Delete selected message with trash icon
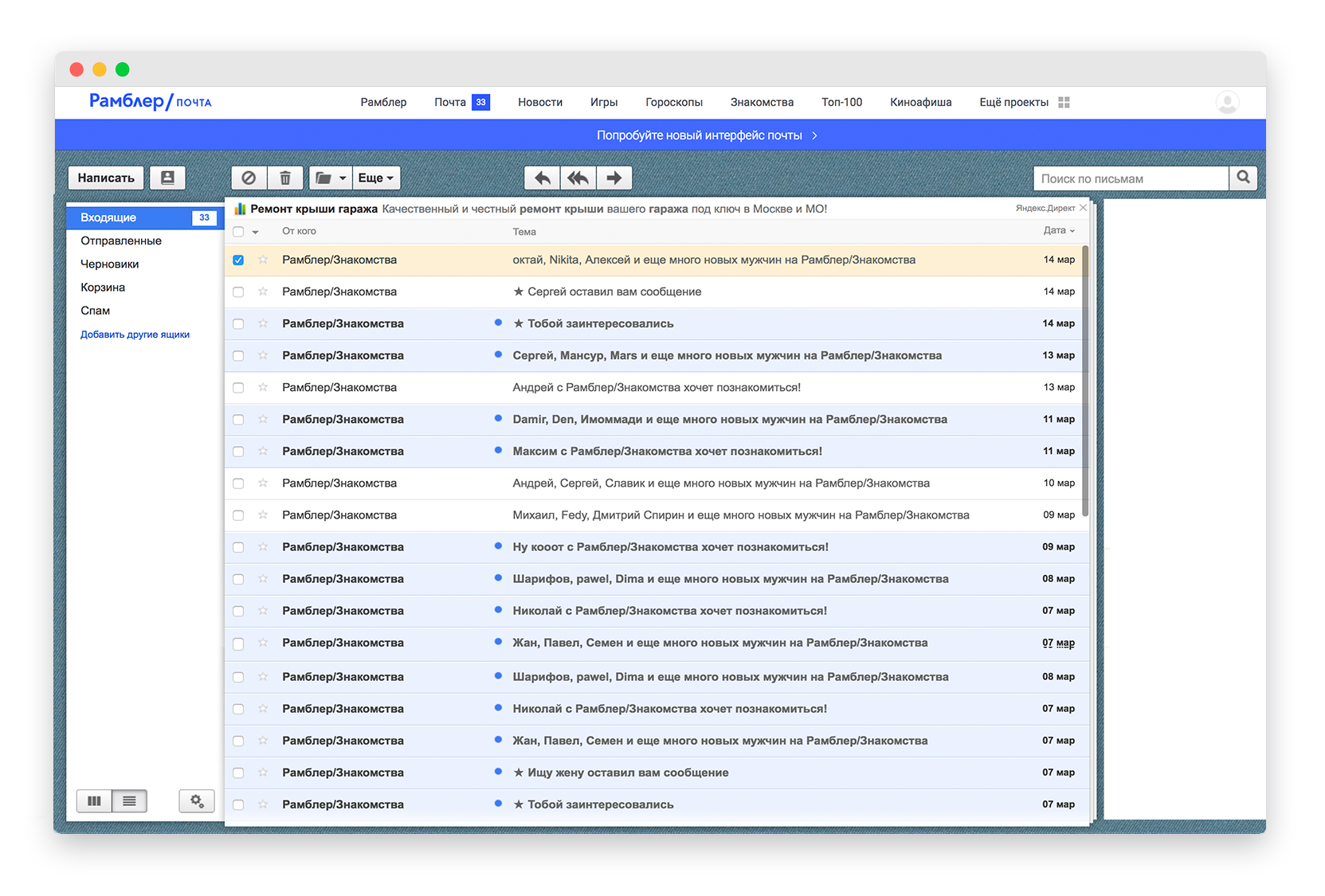 click(x=285, y=178)
